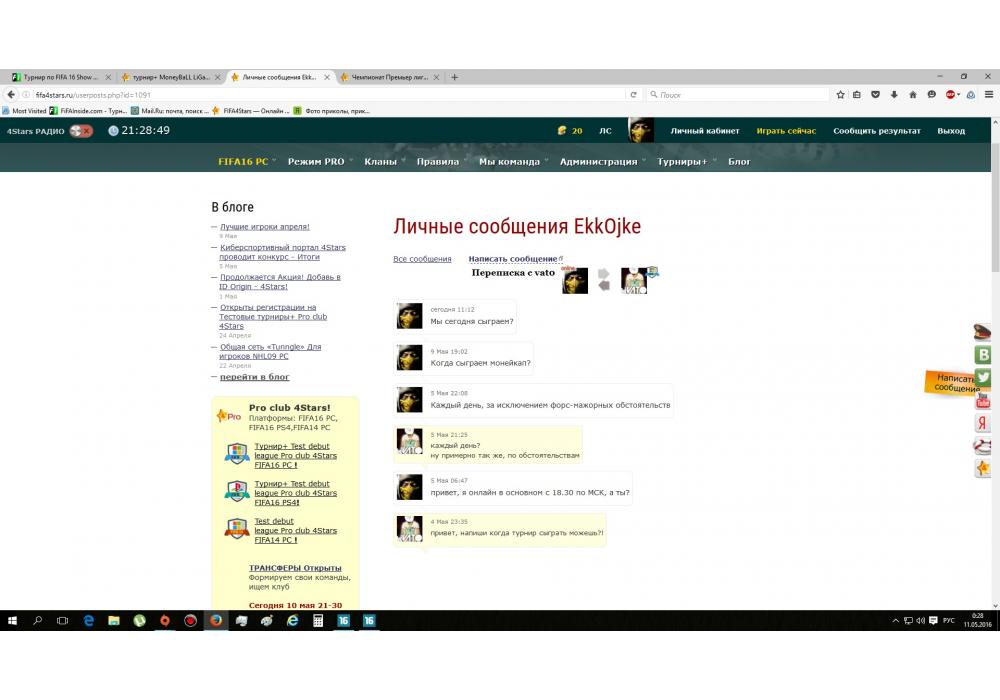Toggle the 4Stars radio player switch
Screen dimensions: 1000x700
(81, 130)
